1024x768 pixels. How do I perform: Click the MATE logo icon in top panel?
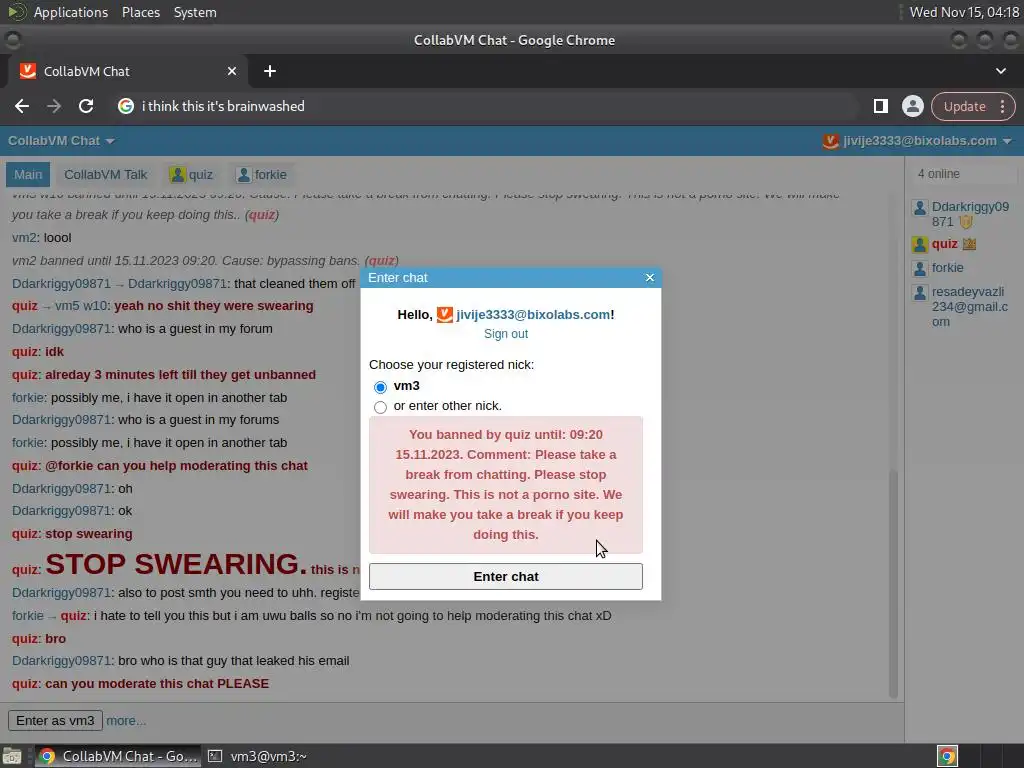tap(16, 12)
